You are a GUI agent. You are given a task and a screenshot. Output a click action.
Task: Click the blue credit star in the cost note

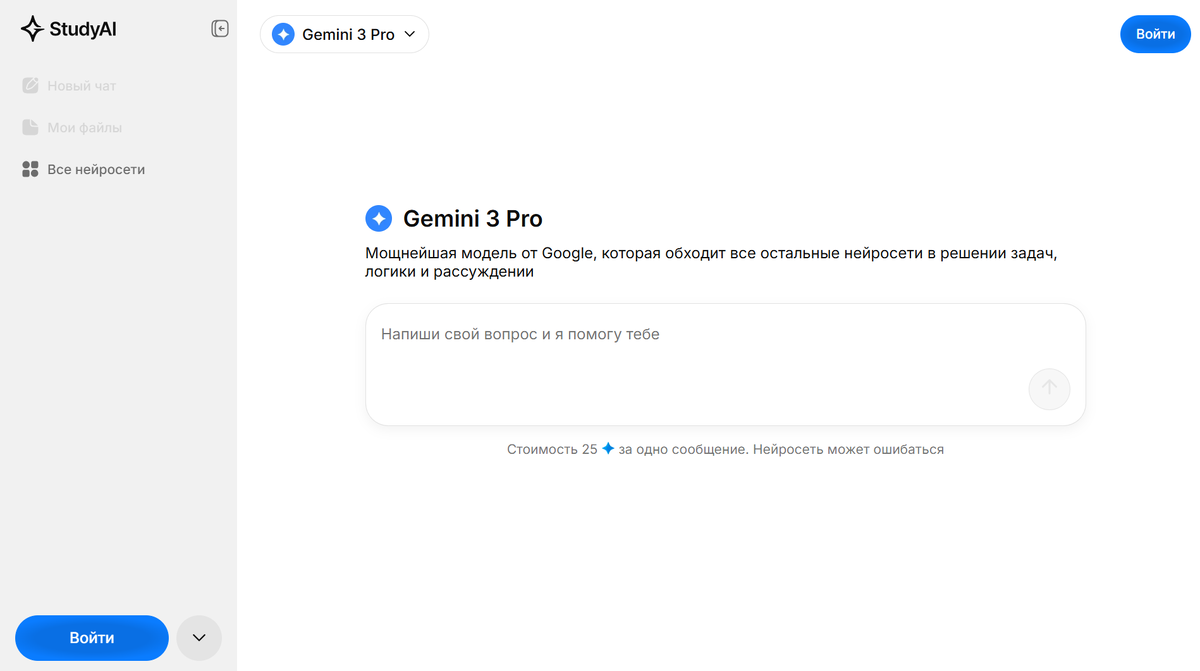608,449
